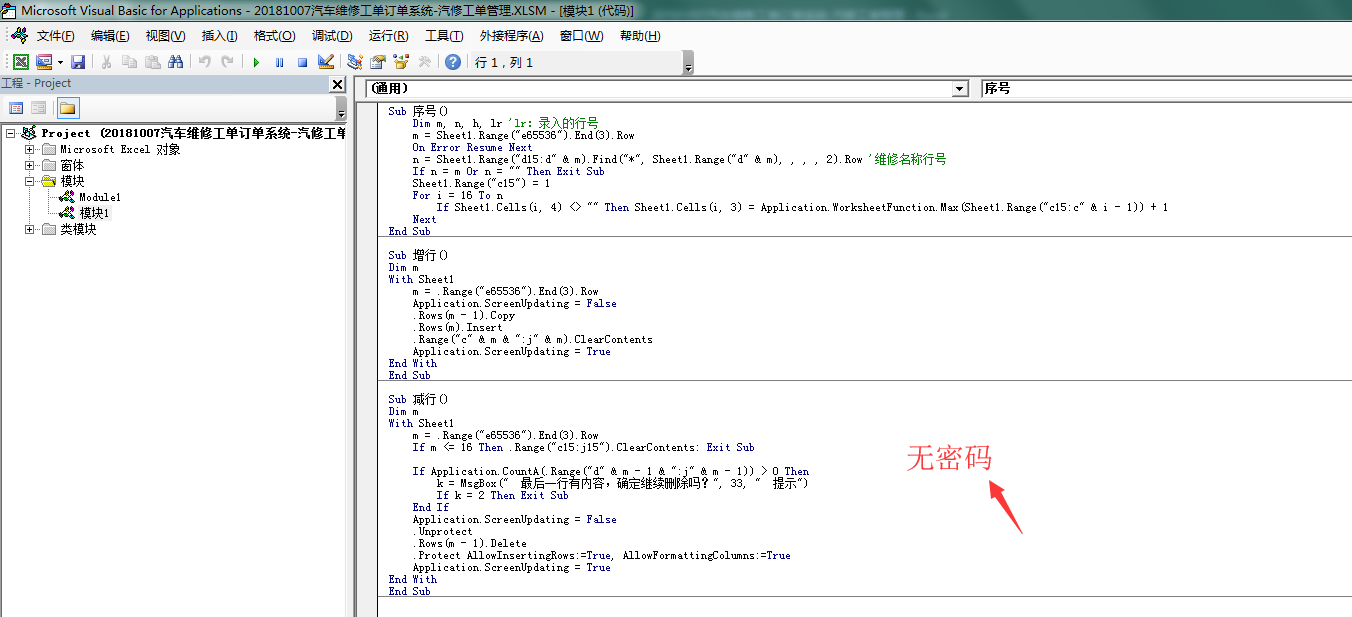
Task: Expand the Microsoft Excel 对象 folder
Action: click(x=30, y=149)
